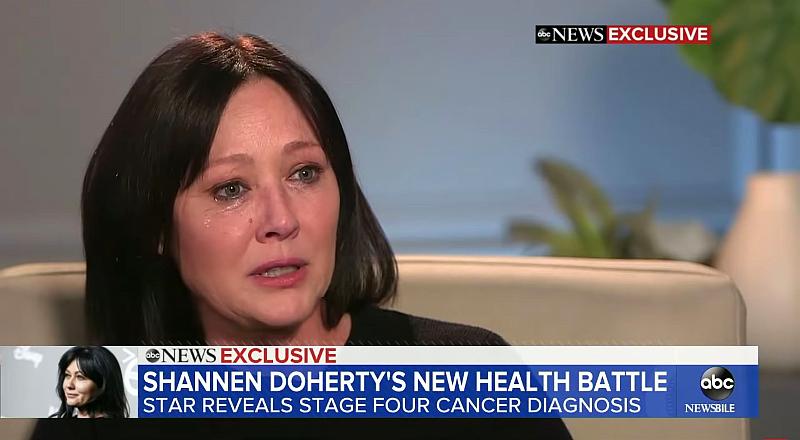Viewport: 800px width, 440px height.
Task: Click the empty white strip beside banner EXCLUSIVE
Action: coord(547,355)
